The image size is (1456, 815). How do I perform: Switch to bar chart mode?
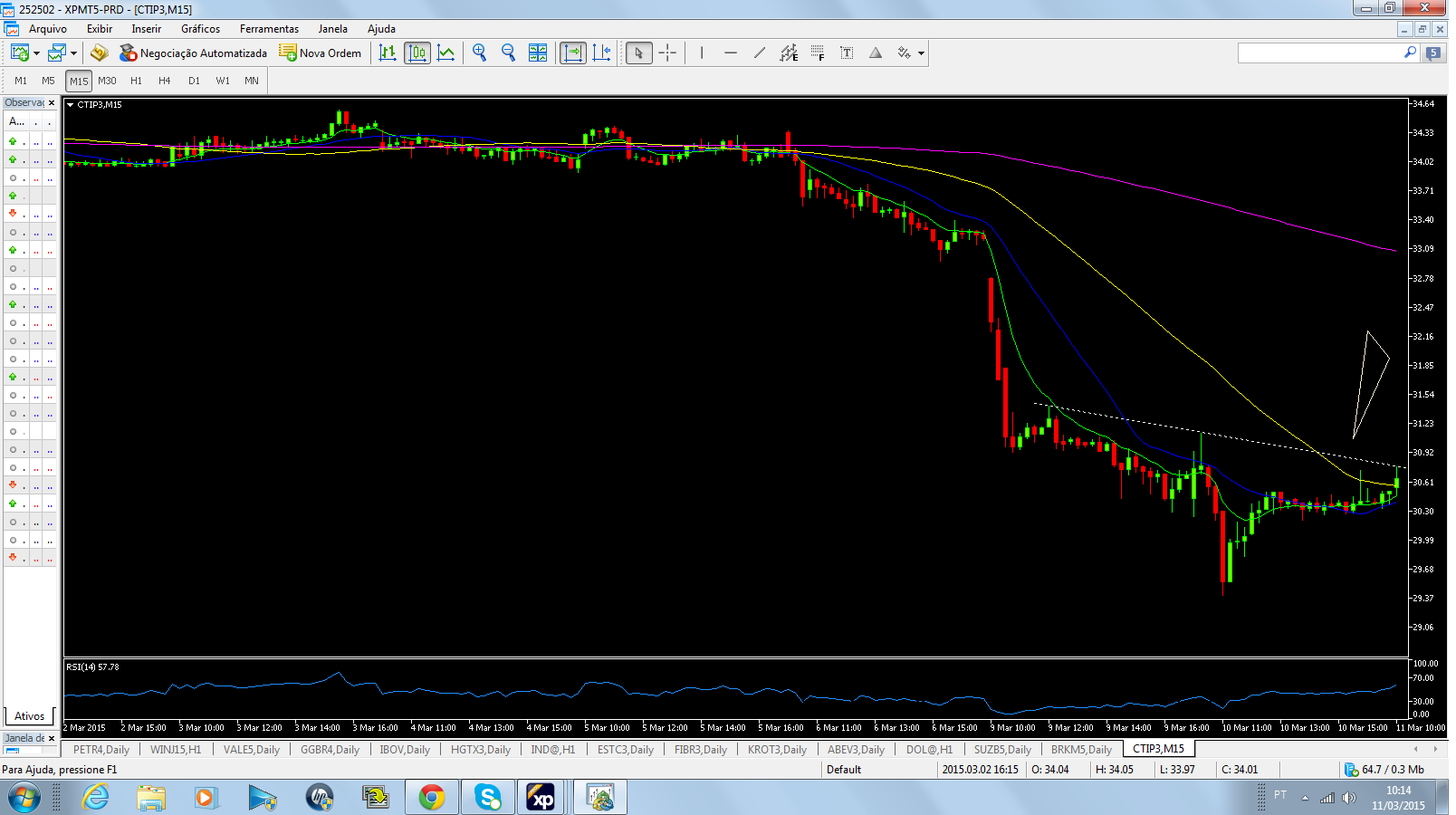388,53
